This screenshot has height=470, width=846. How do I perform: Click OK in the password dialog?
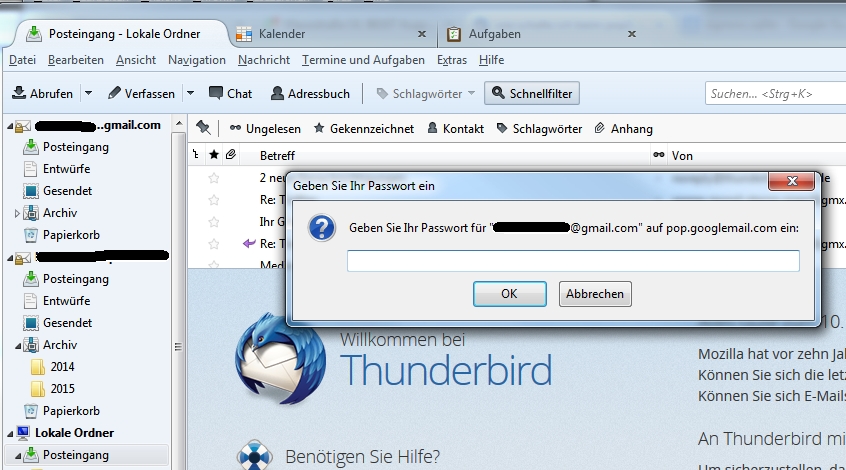[x=509, y=294]
